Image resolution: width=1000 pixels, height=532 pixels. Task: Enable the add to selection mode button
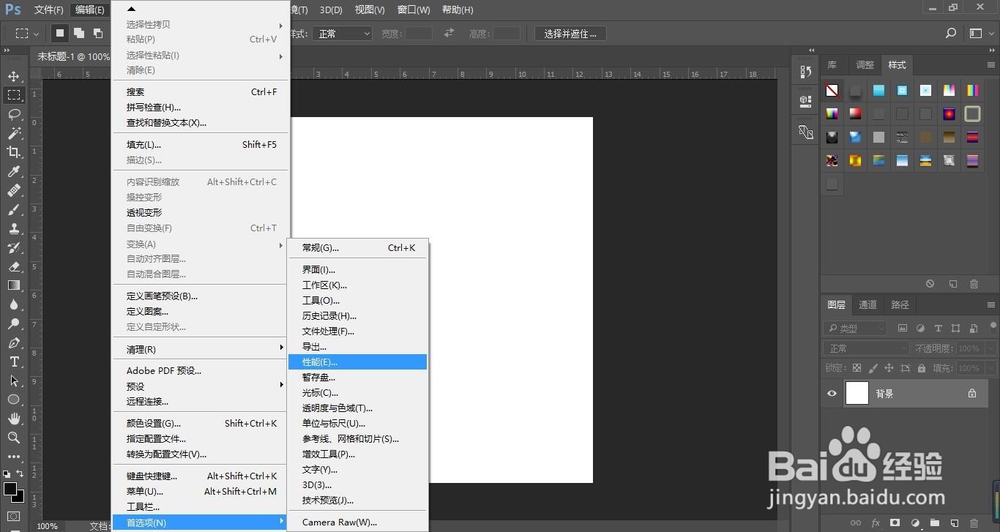(79, 33)
